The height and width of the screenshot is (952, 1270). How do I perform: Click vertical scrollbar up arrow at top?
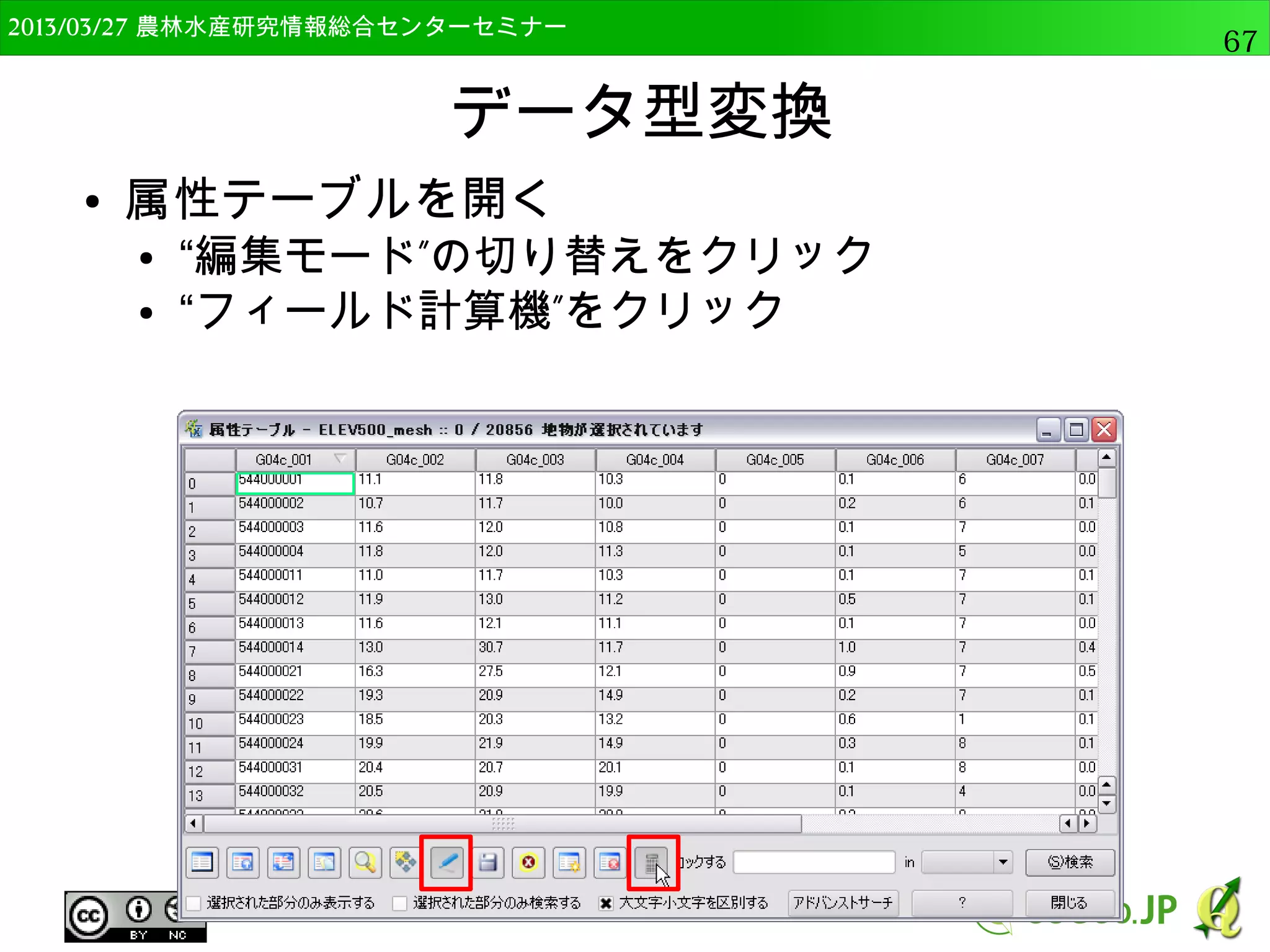tap(1106, 458)
